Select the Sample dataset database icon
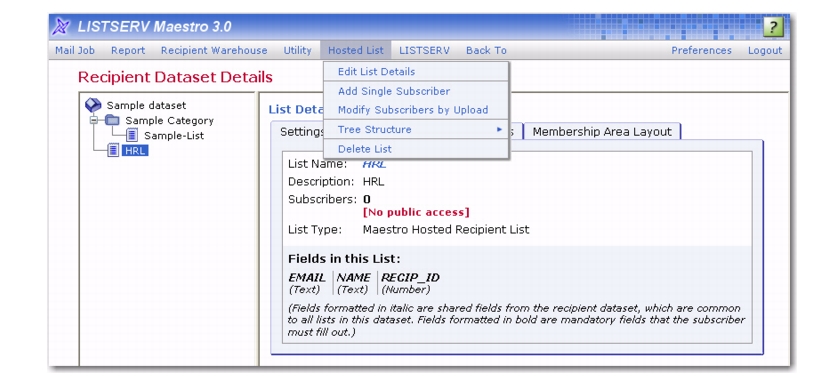The width and height of the screenshot is (830, 382). 93,105
